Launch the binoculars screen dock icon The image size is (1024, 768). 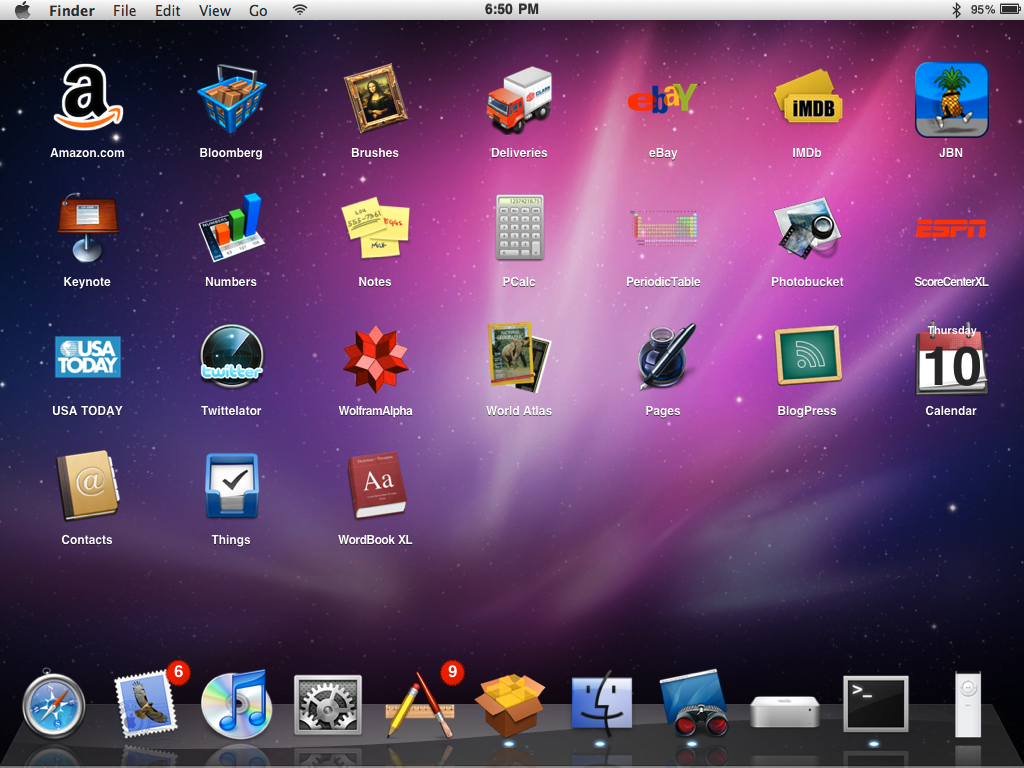(x=694, y=704)
